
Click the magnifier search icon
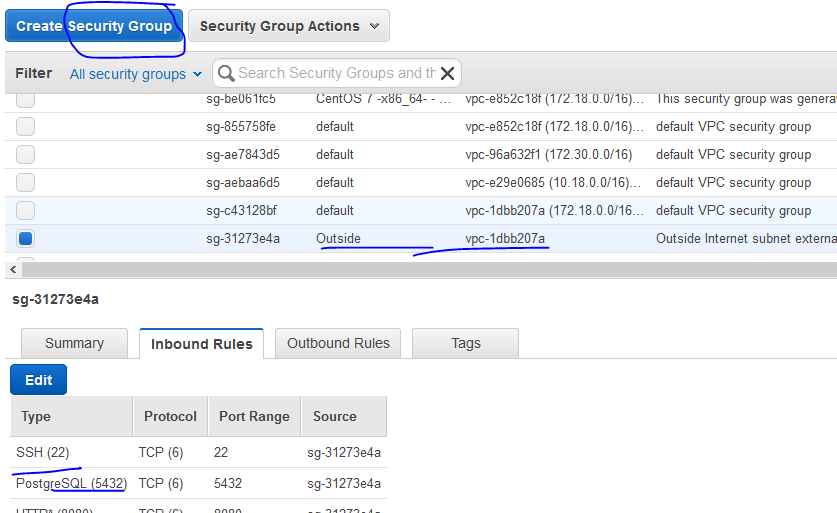pyautogui.click(x=226, y=73)
